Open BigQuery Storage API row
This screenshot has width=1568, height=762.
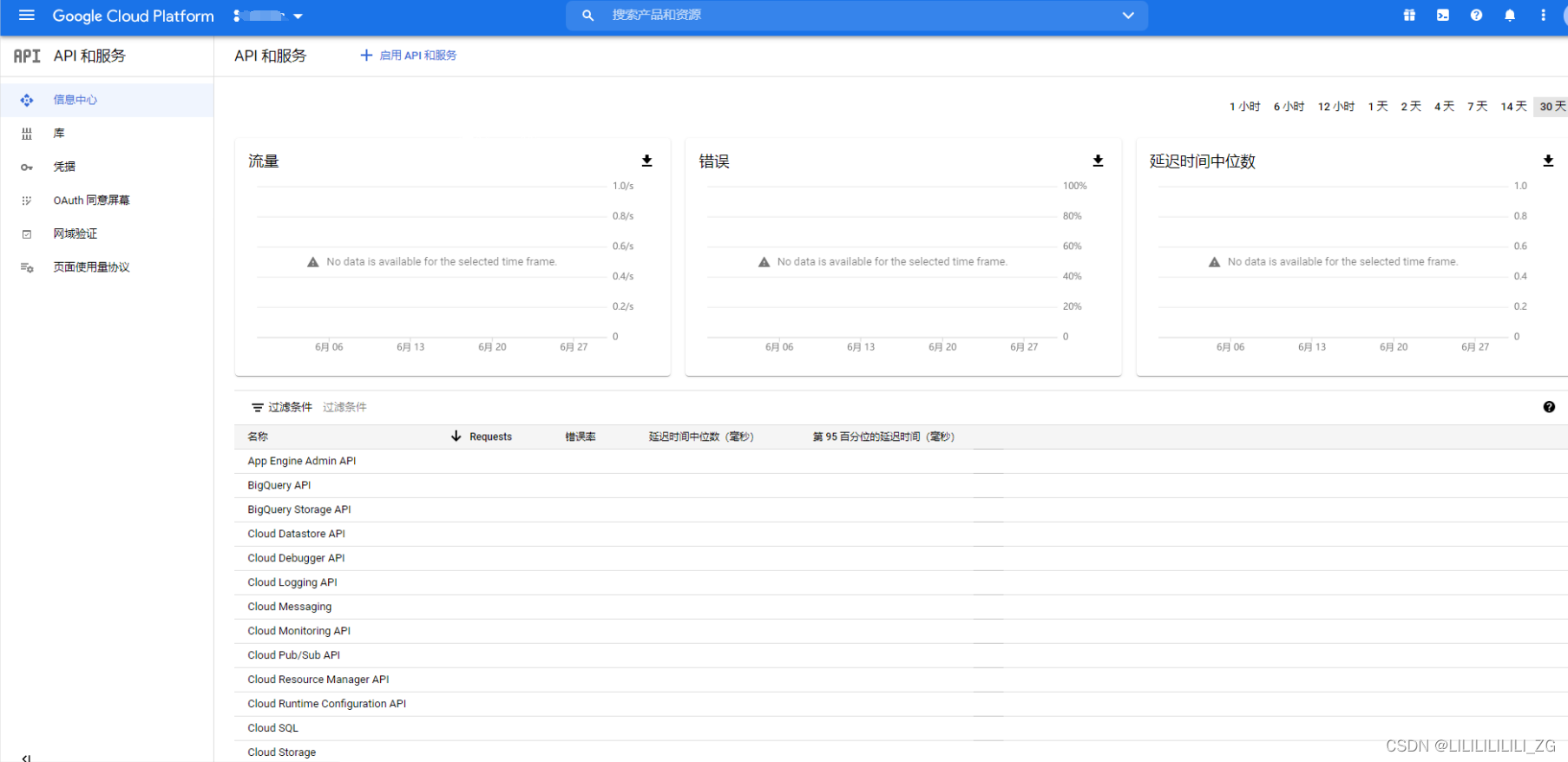coord(901,509)
